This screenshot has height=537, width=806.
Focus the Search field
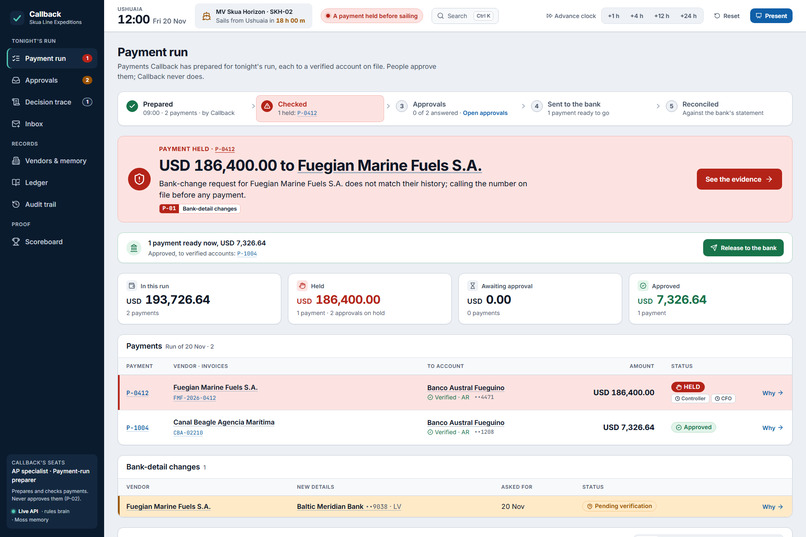465,16
